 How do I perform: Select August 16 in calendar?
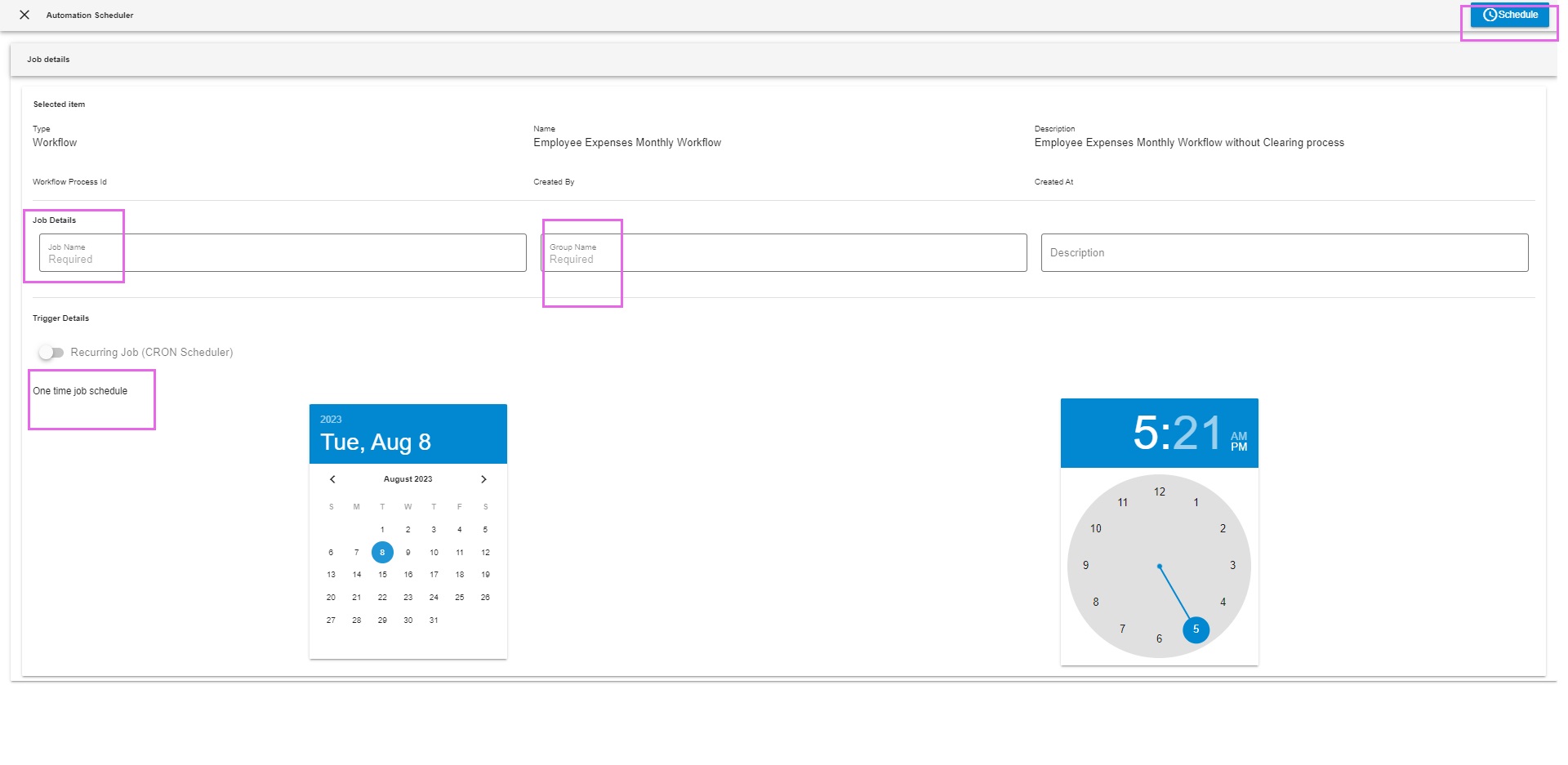coord(408,575)
